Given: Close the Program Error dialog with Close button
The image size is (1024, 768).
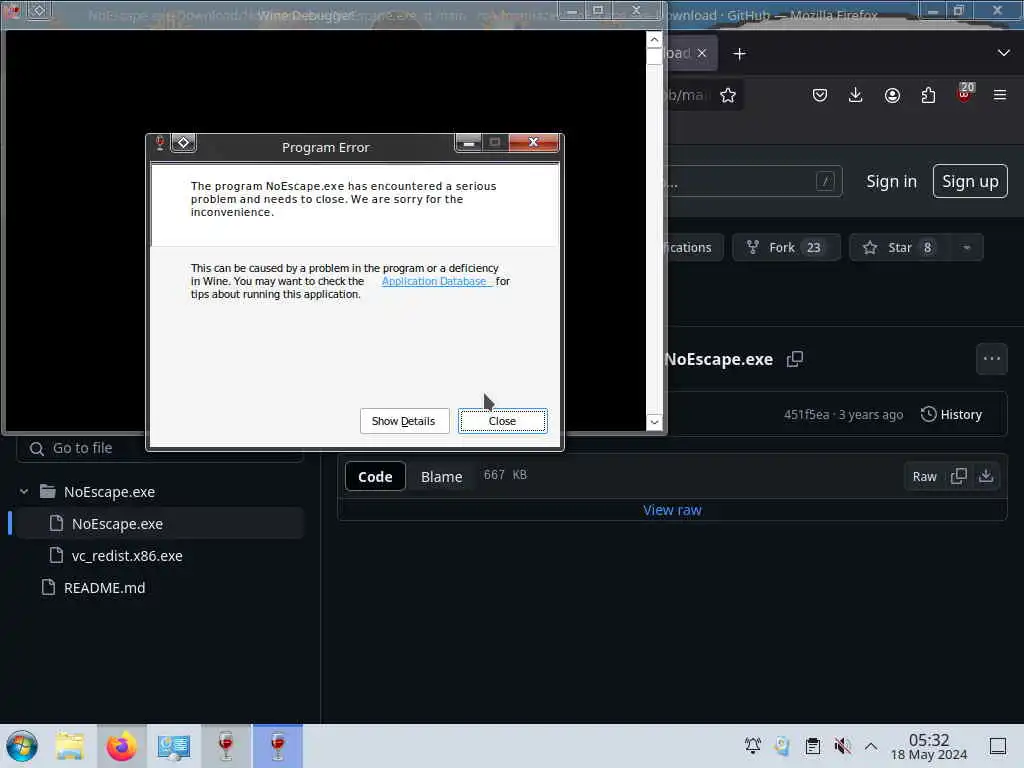Looking at the screenshot, I should point(502,421).
